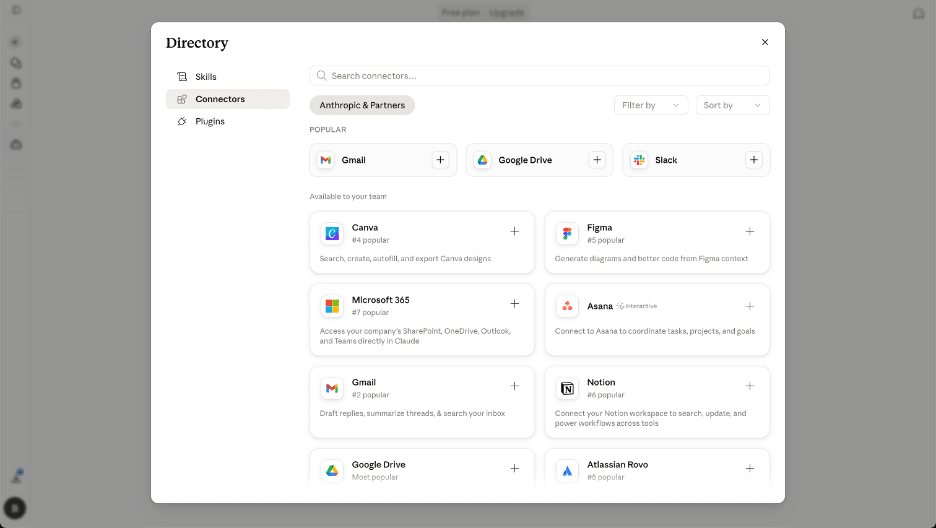The height and width of the screenshot is (528, 936).
Task: Click the Figma logo icon
Action: point(567,233)
